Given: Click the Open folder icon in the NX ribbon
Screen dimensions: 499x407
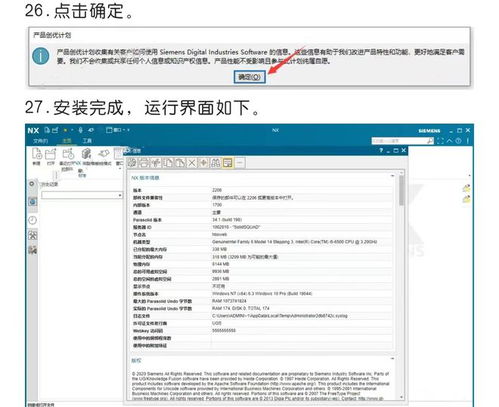Looking at the screenshot, I should click(x=51, y=154).
